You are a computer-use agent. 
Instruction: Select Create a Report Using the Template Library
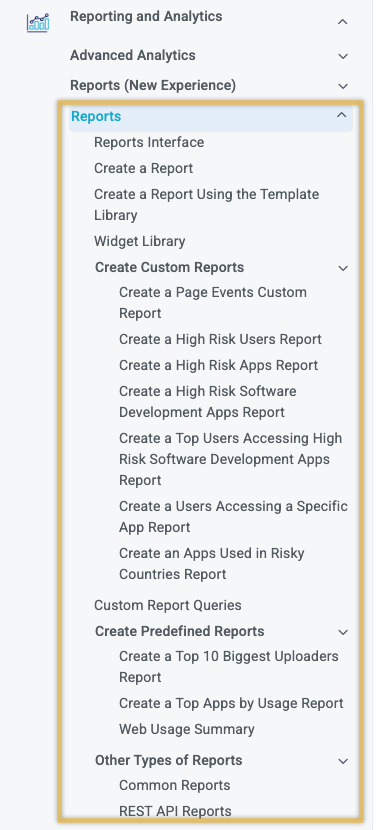[x=206, y=205]
